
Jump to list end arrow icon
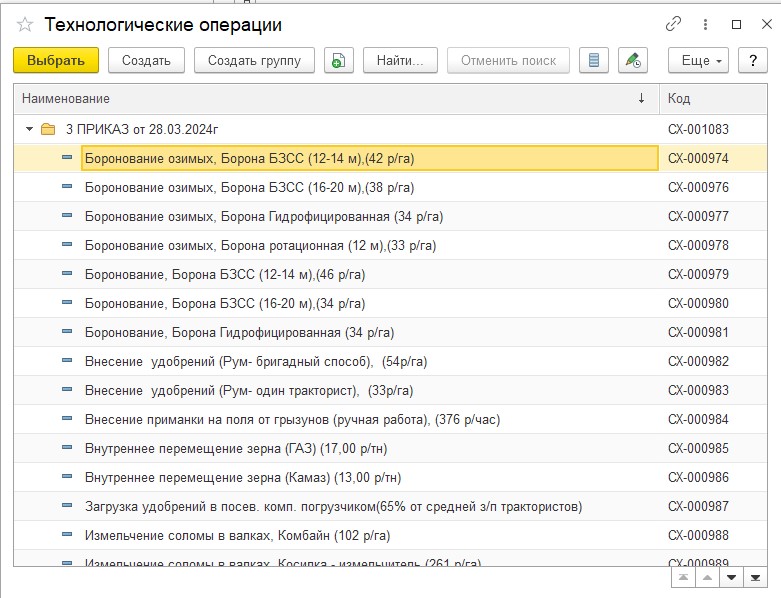pyautogui.click(x=757, y=577)
